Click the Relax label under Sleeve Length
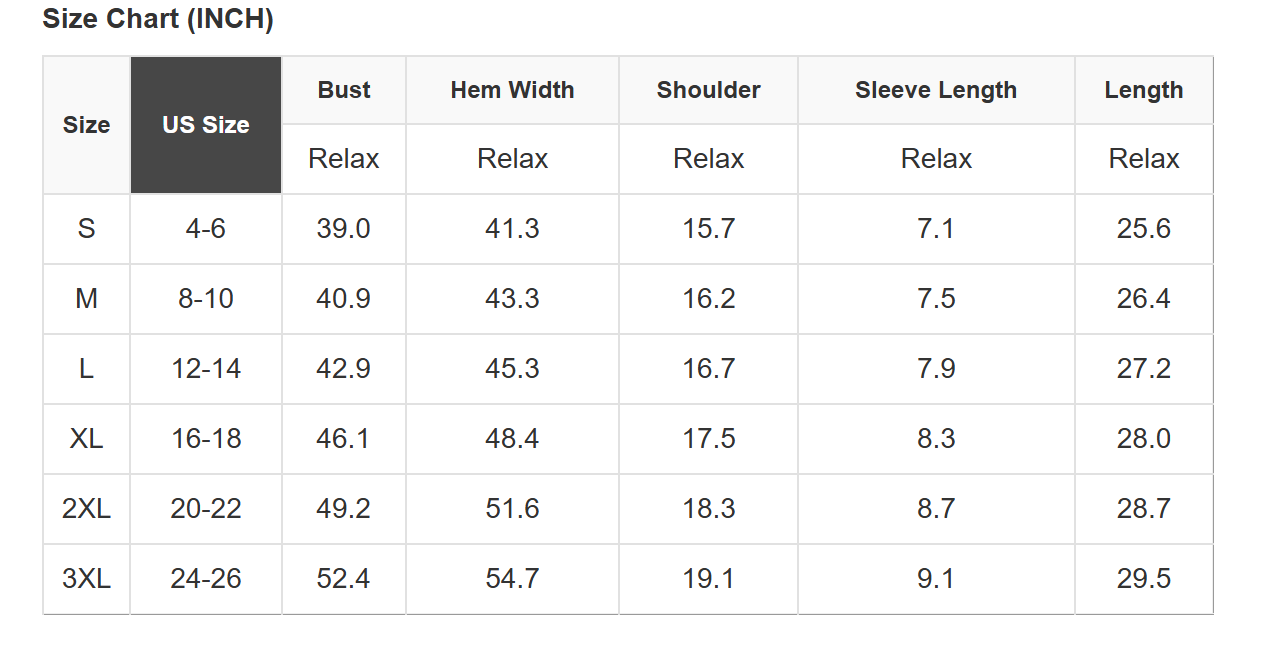Viewport: 1267px width, 645px height. coord(936,159)
